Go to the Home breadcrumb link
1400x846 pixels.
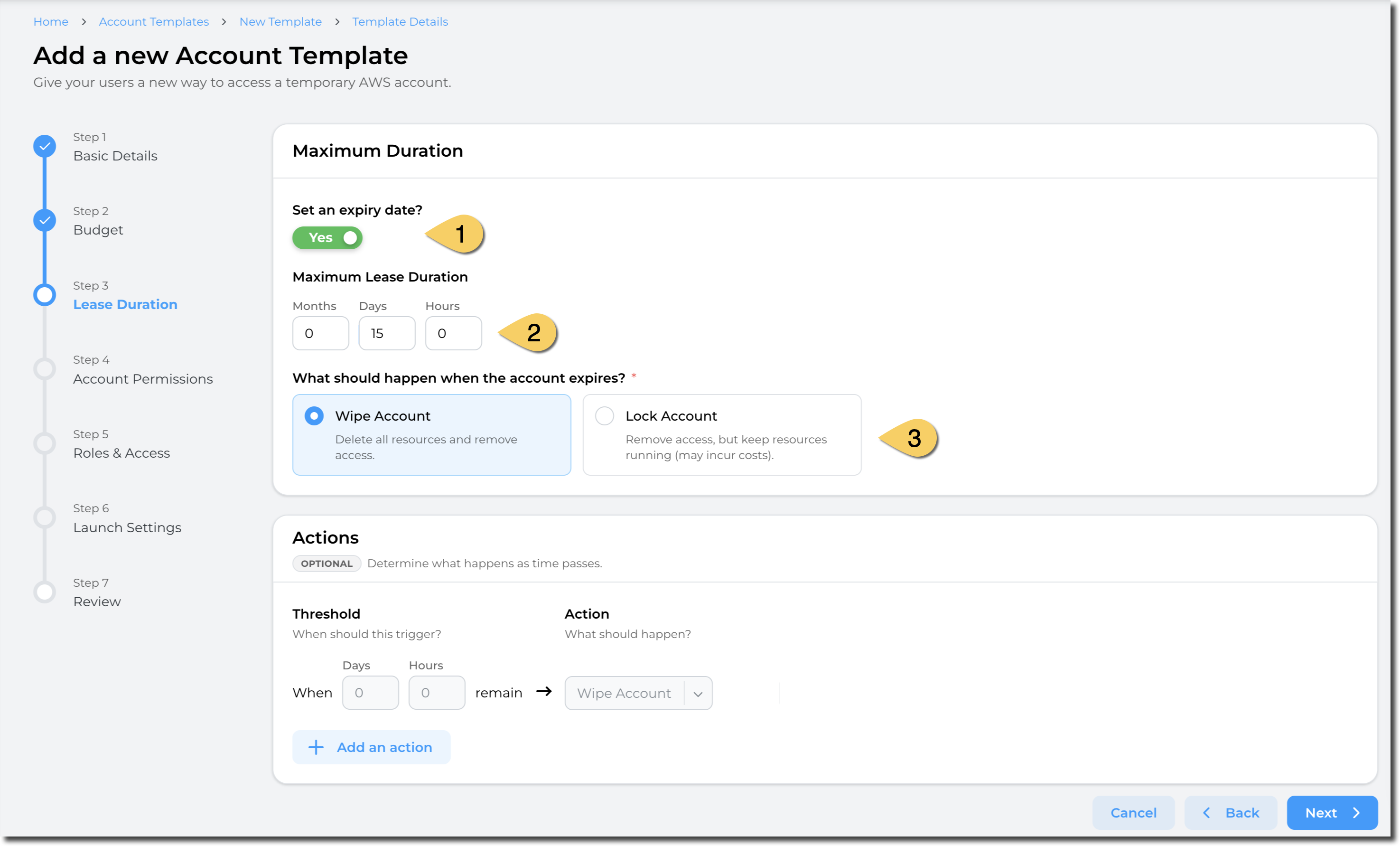pyautogui.click(x=51, y=22)
